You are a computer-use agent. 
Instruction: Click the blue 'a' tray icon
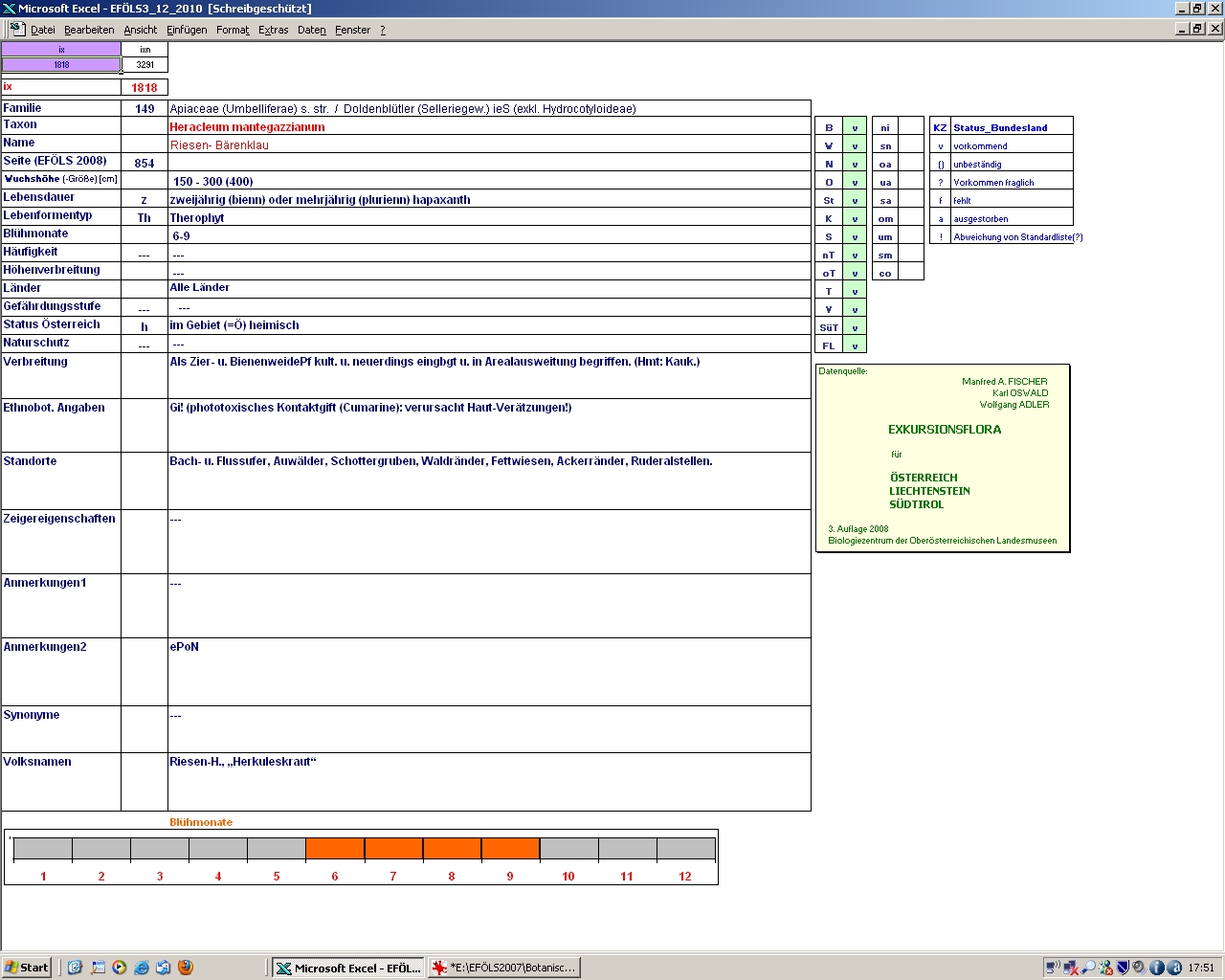pos(1173,968)
